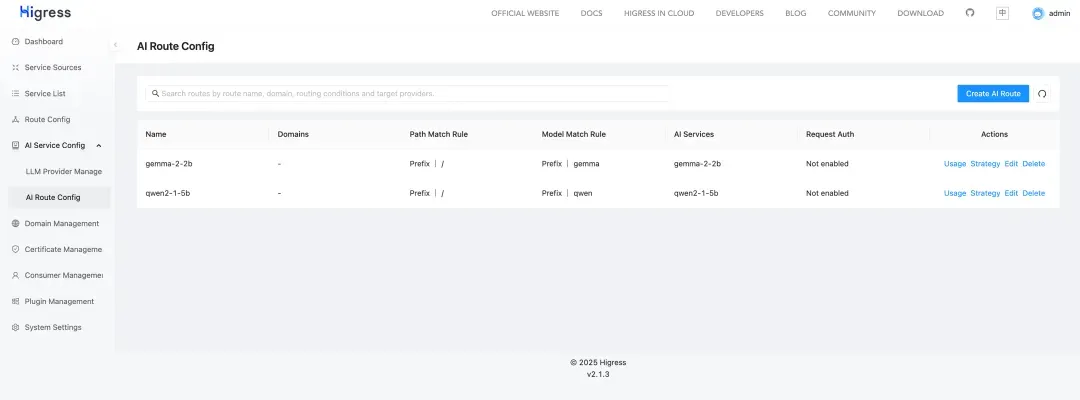
Task: Click the gemma-2-2b name cell
Action: tap(167, 164)
